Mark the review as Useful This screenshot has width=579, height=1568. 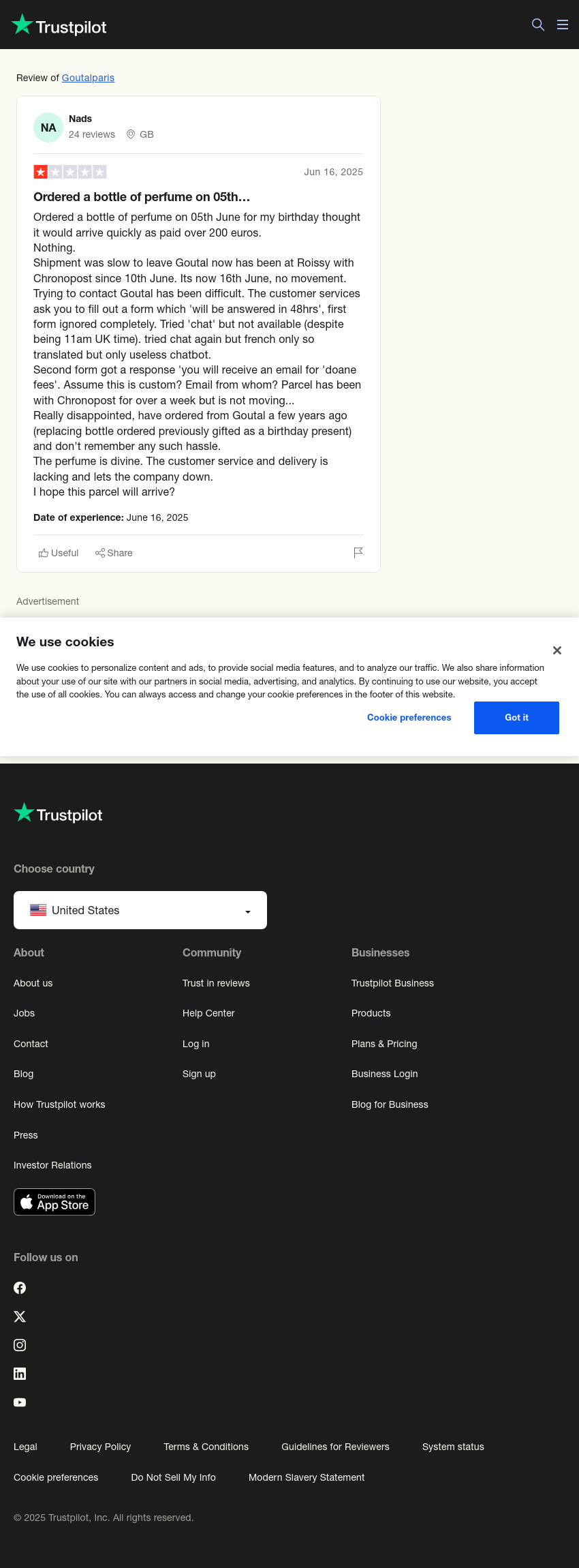pyautogui.click(x=59, y=553)
